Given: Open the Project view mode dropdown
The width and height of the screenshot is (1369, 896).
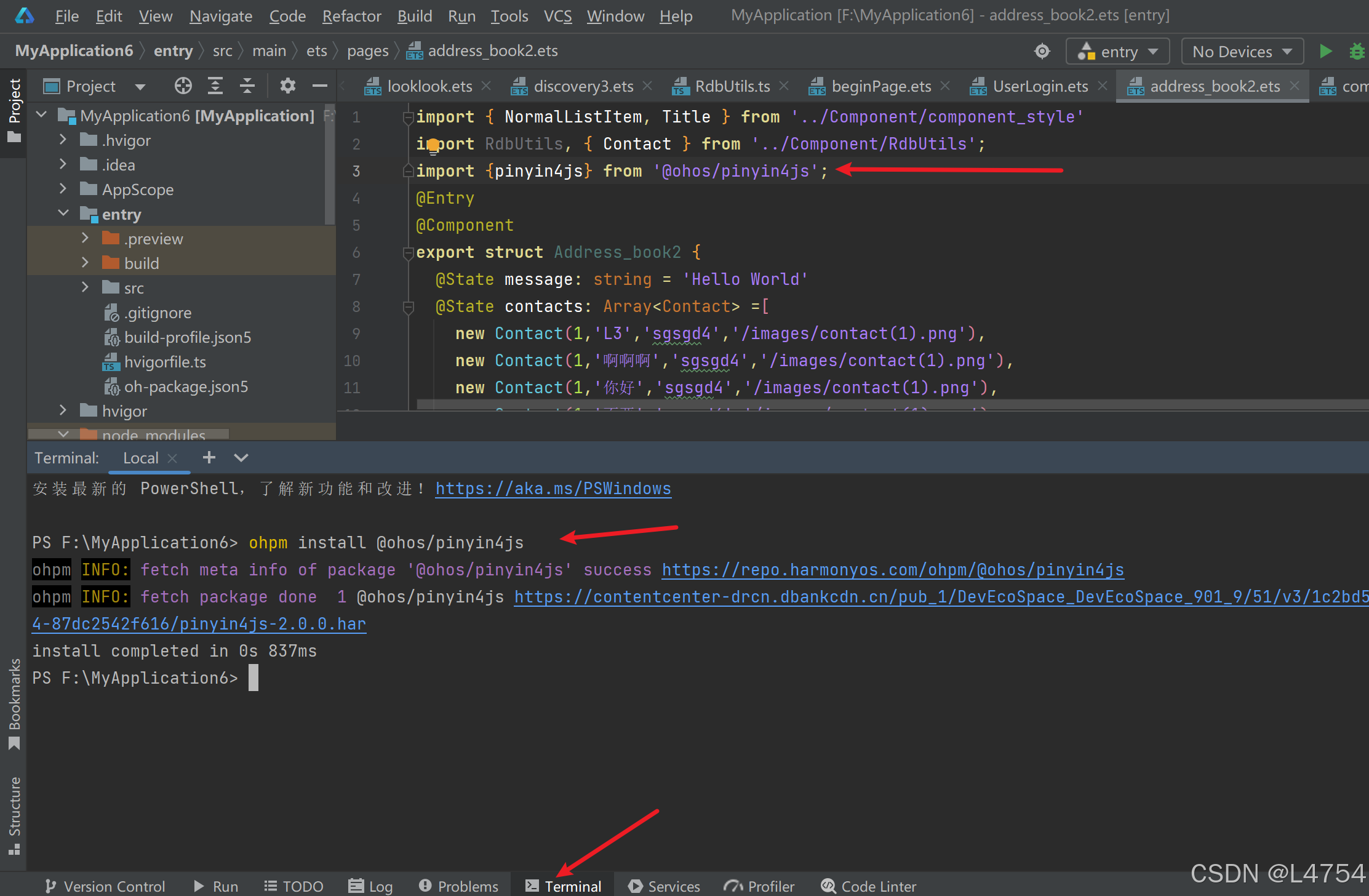Looking at the screenshot, I should pos(140,86).
